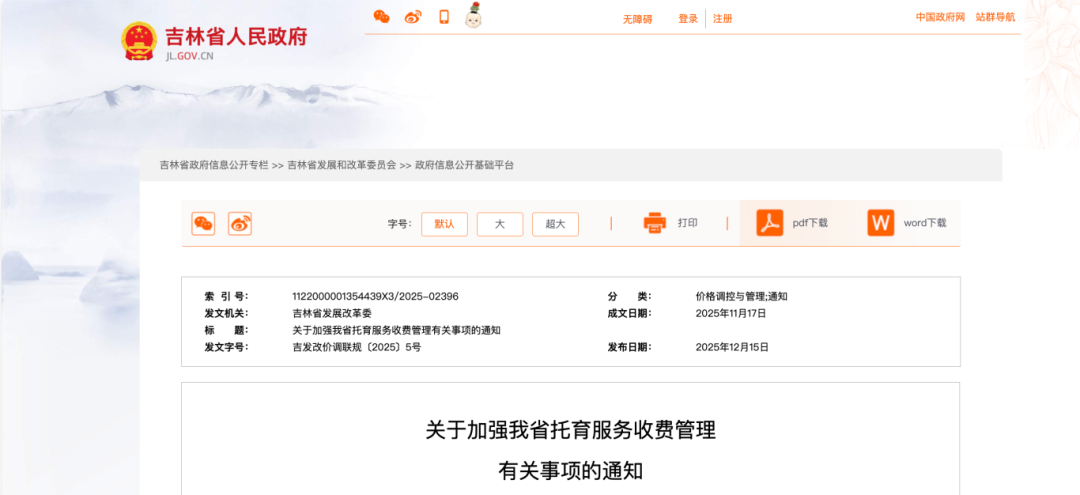Set font size to 超大
The width and height of the screenshot is (1080, 495).
click(555, 224)
